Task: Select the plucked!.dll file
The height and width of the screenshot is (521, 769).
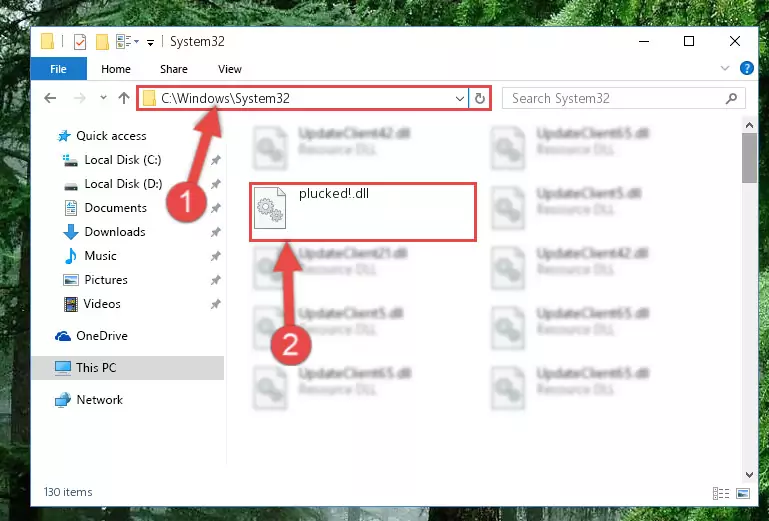Action: tap(362, 211)
